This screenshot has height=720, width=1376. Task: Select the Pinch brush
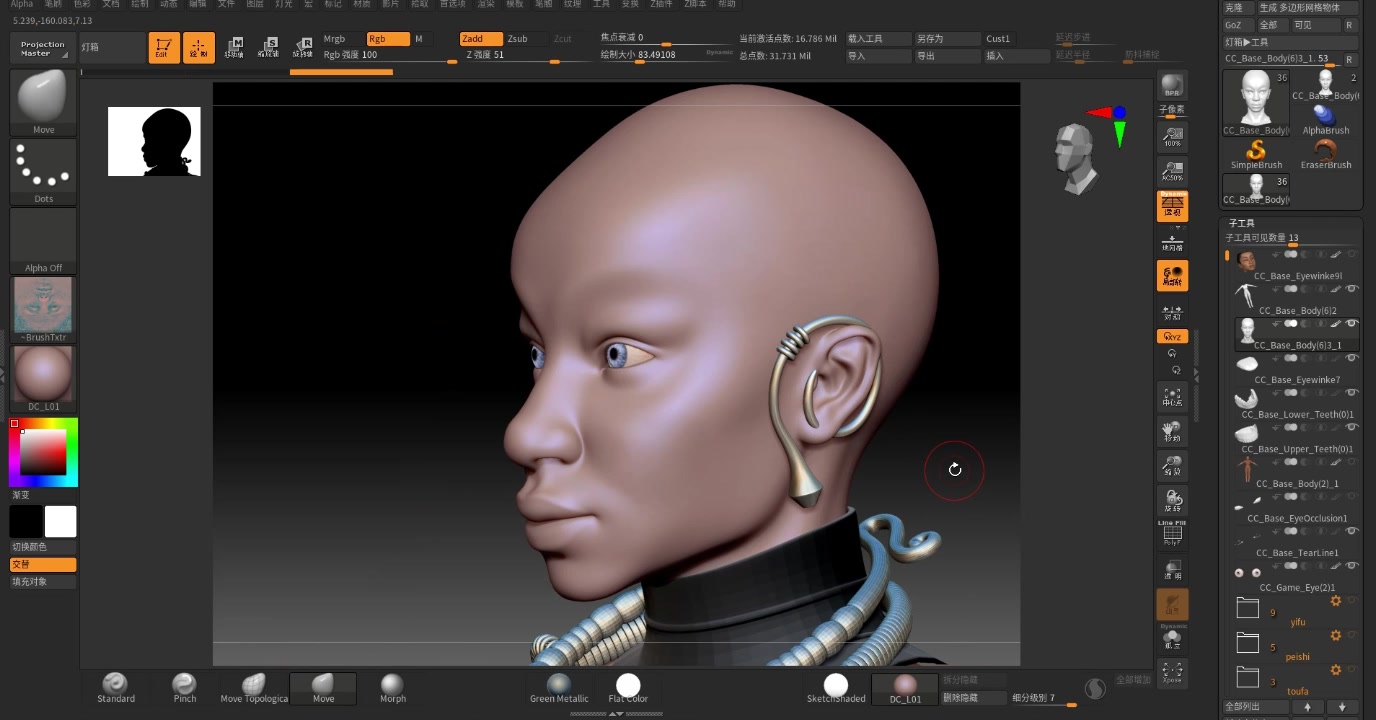185,688
